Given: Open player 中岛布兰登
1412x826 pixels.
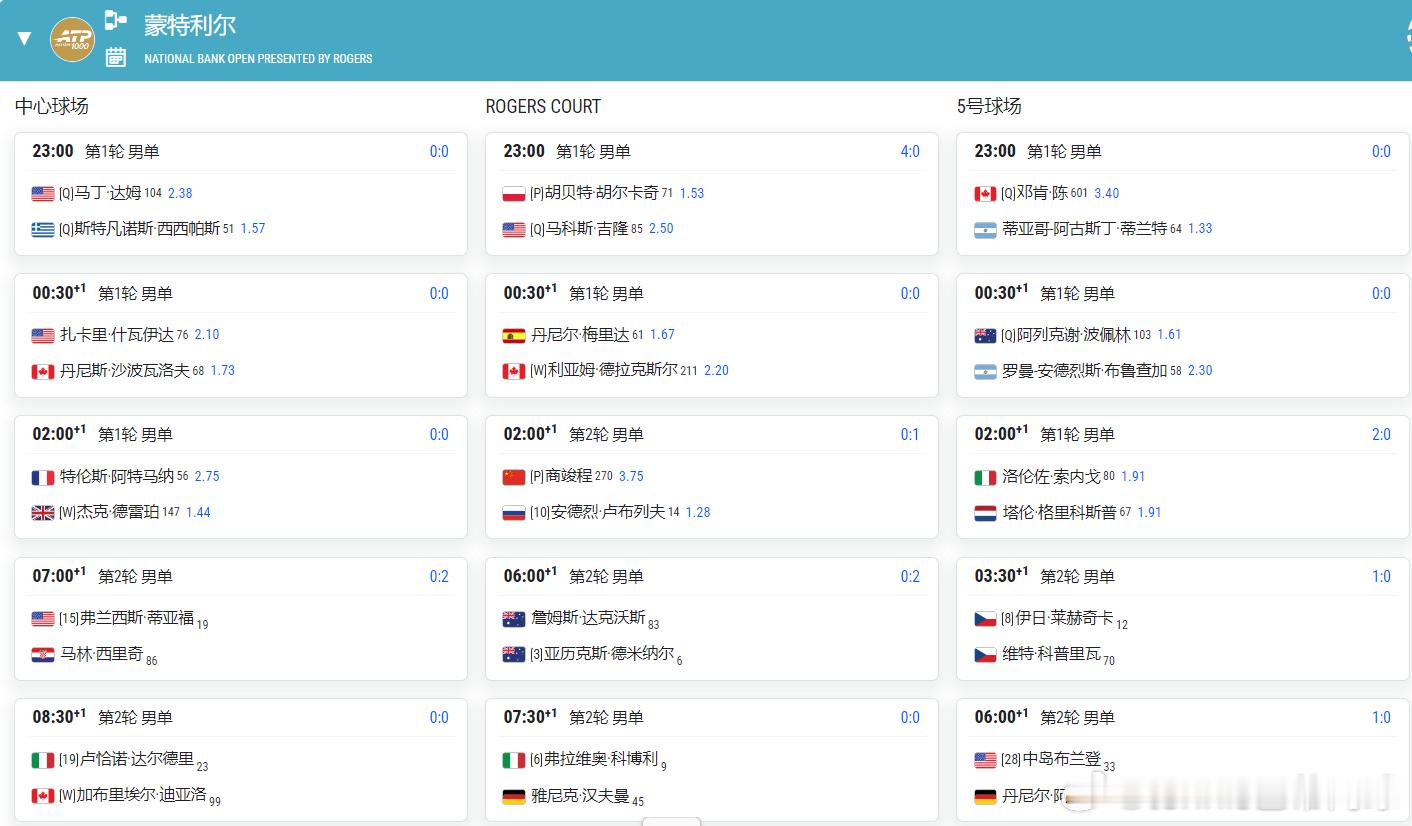Looking at the screenshot, I should coord(1060,760).
